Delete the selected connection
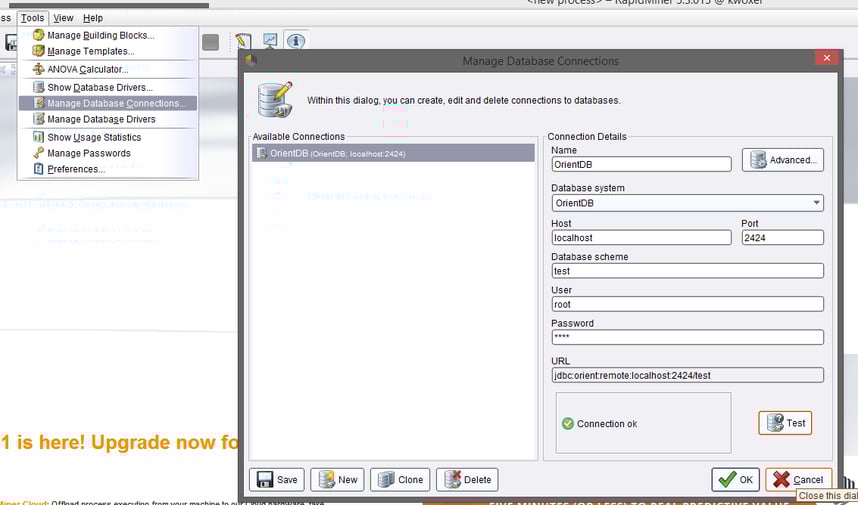858x505 pixels. click(x=467, y=479)
